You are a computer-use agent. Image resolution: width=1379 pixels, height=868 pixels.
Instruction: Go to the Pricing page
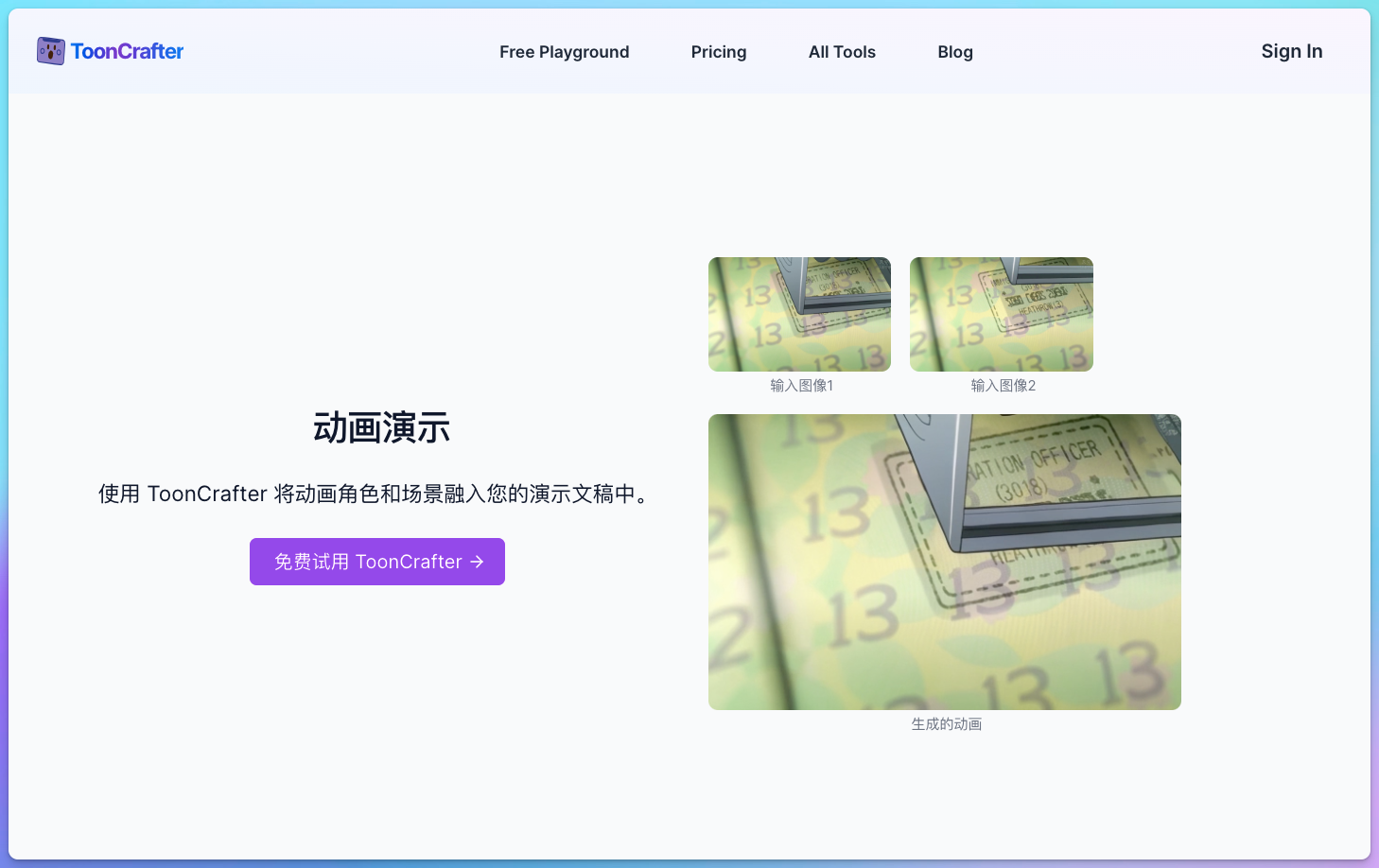tap(718, 52)
